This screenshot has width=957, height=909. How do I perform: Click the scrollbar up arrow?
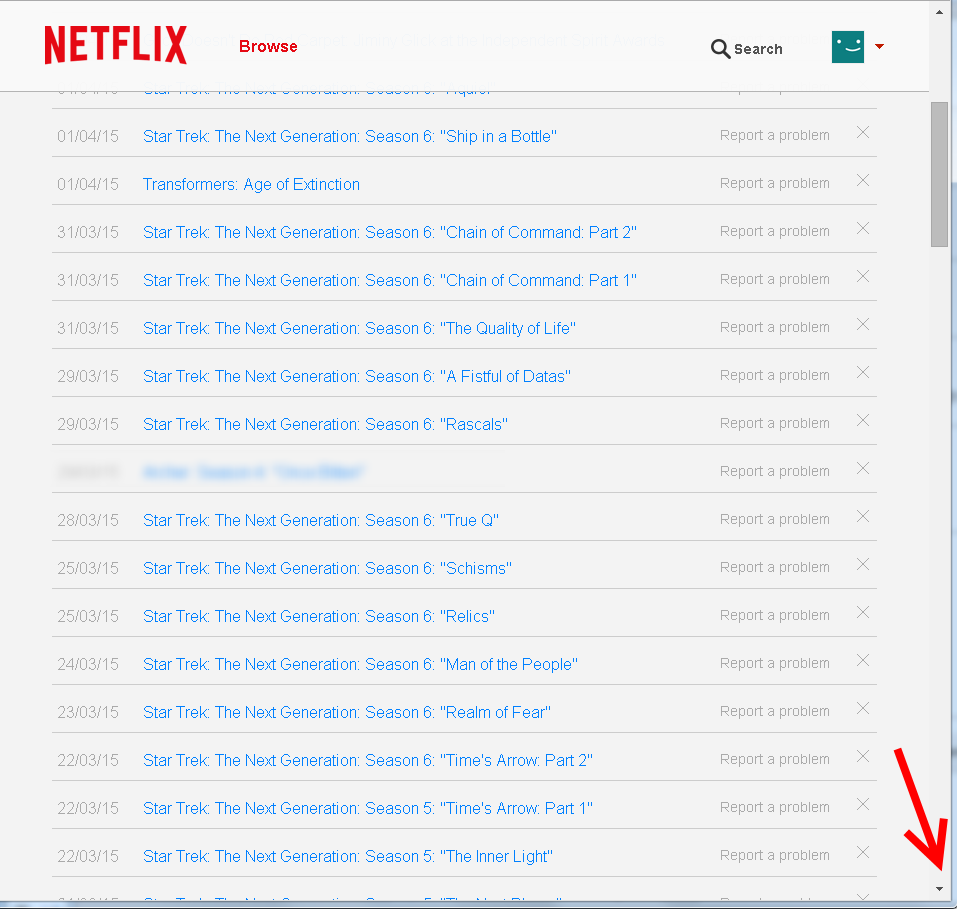[x=939, y=12]
